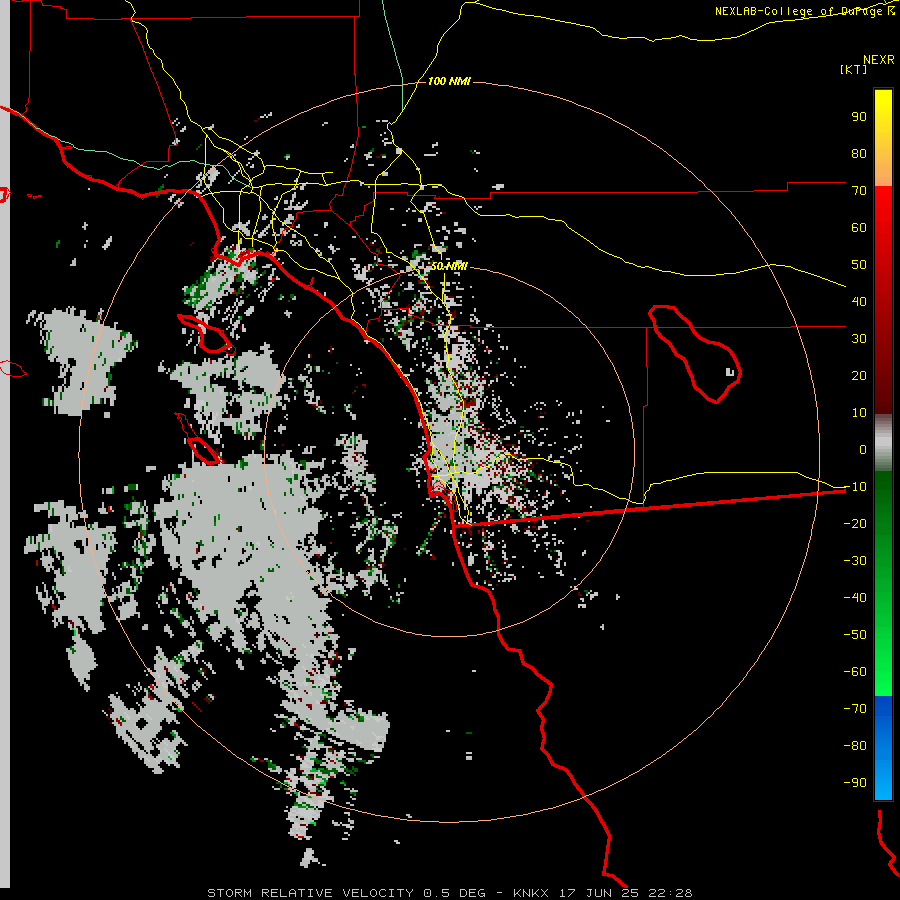
Task: Click the 70 knot label on color scale
Action: [859, 191]
